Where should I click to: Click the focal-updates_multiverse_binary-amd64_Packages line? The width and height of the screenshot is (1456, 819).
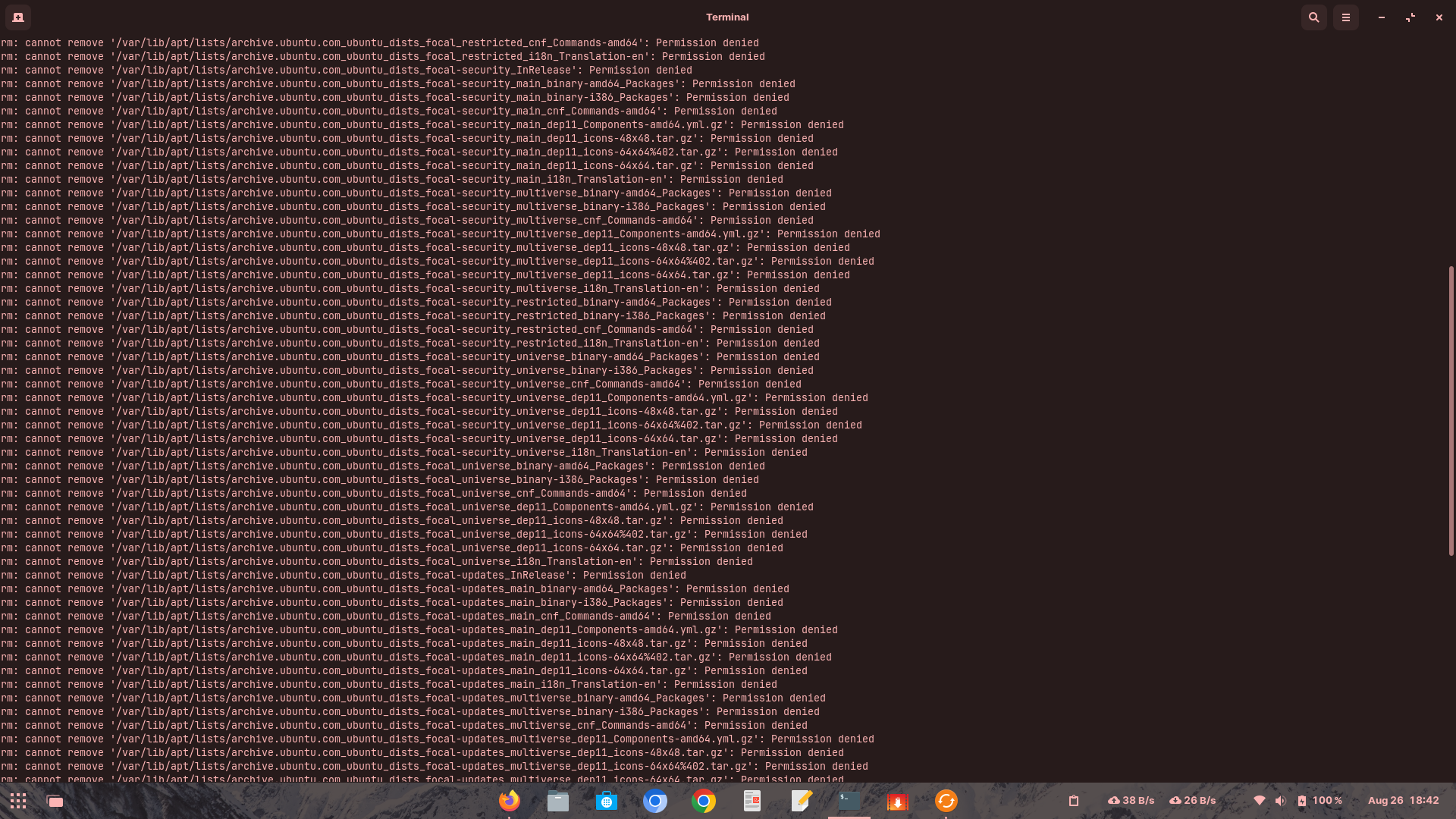[413, 698]
